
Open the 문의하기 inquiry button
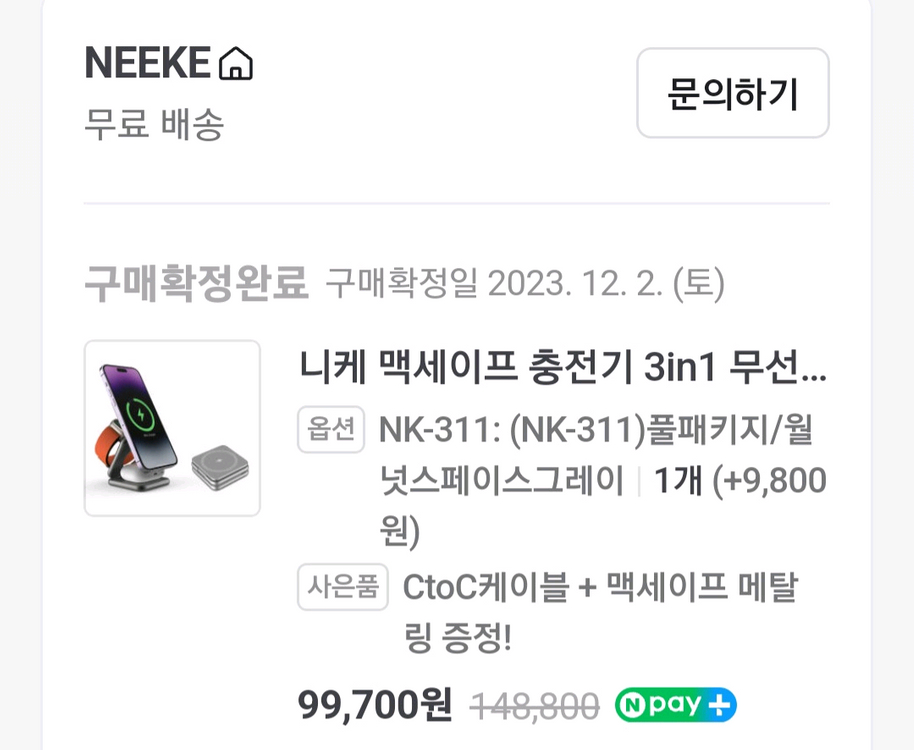pos(732,93)
